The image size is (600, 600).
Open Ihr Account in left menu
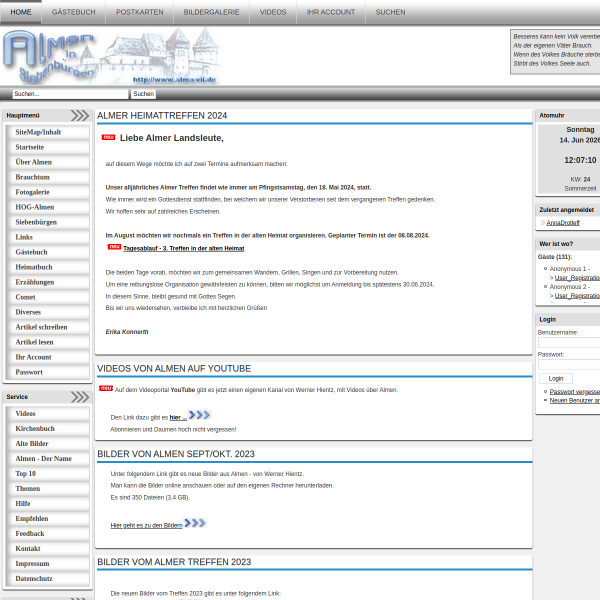pyautogui.click(x=48, y=357)
